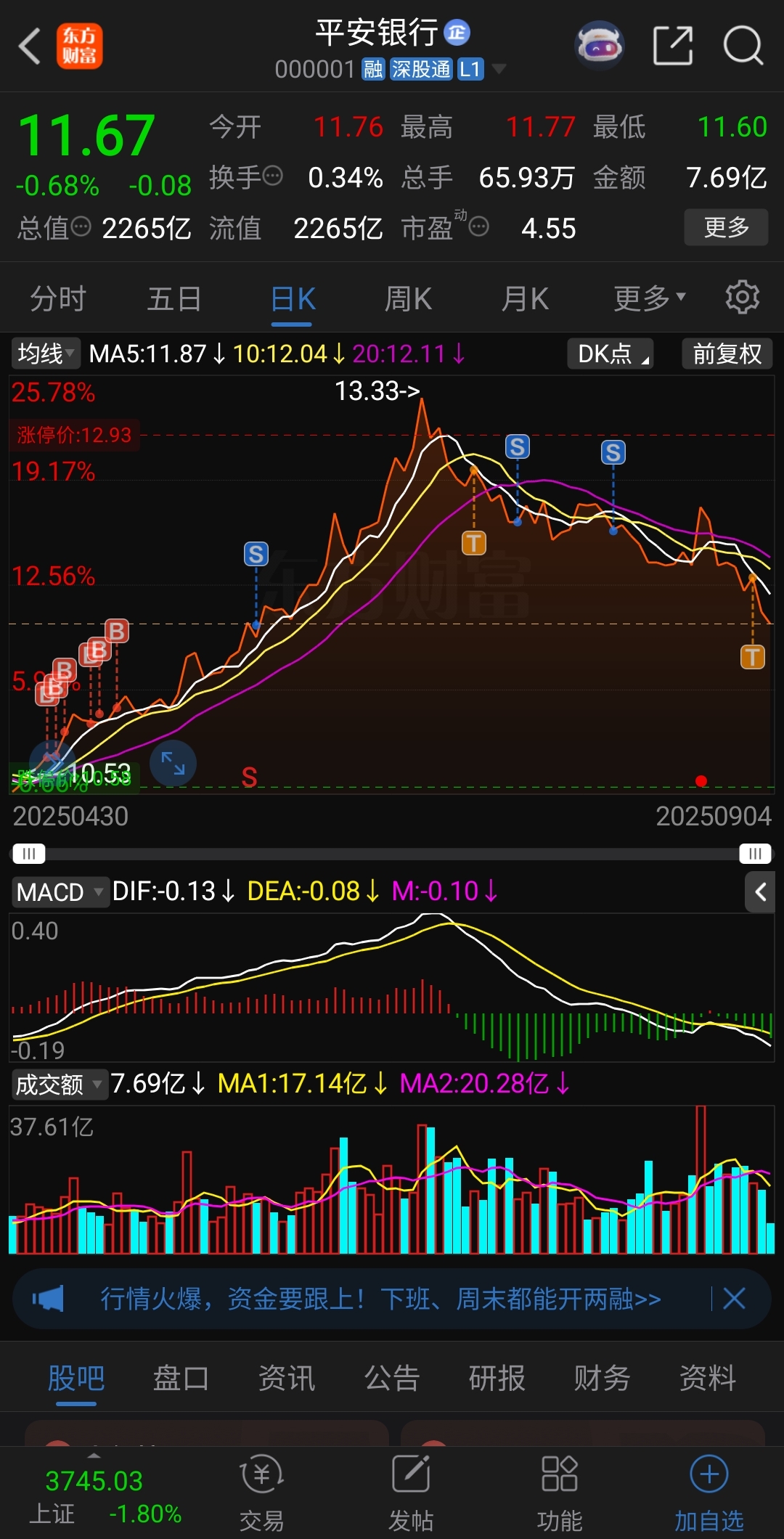Open the 盘口 tab
Screen dimensions: 784x1539
click(x=181, y=1378)
